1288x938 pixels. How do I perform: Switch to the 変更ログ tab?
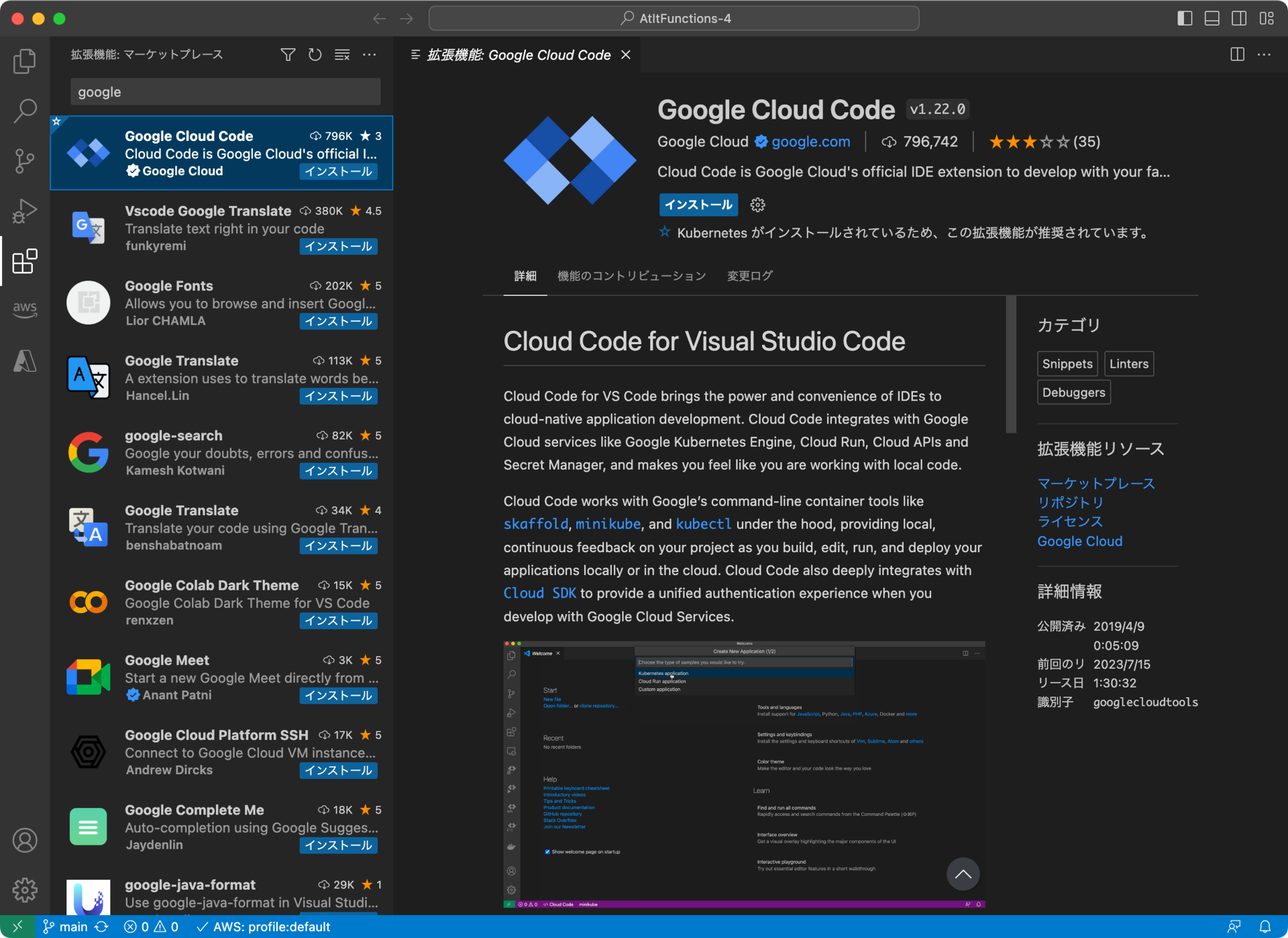749,276
